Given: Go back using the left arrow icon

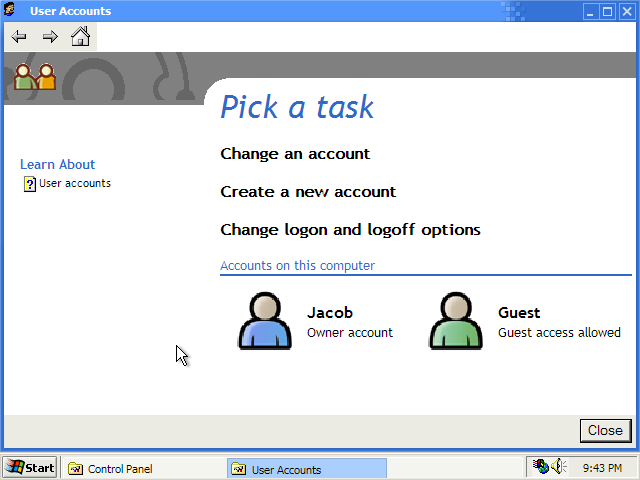Looking at the screenshot, I should tap(19, 37).
